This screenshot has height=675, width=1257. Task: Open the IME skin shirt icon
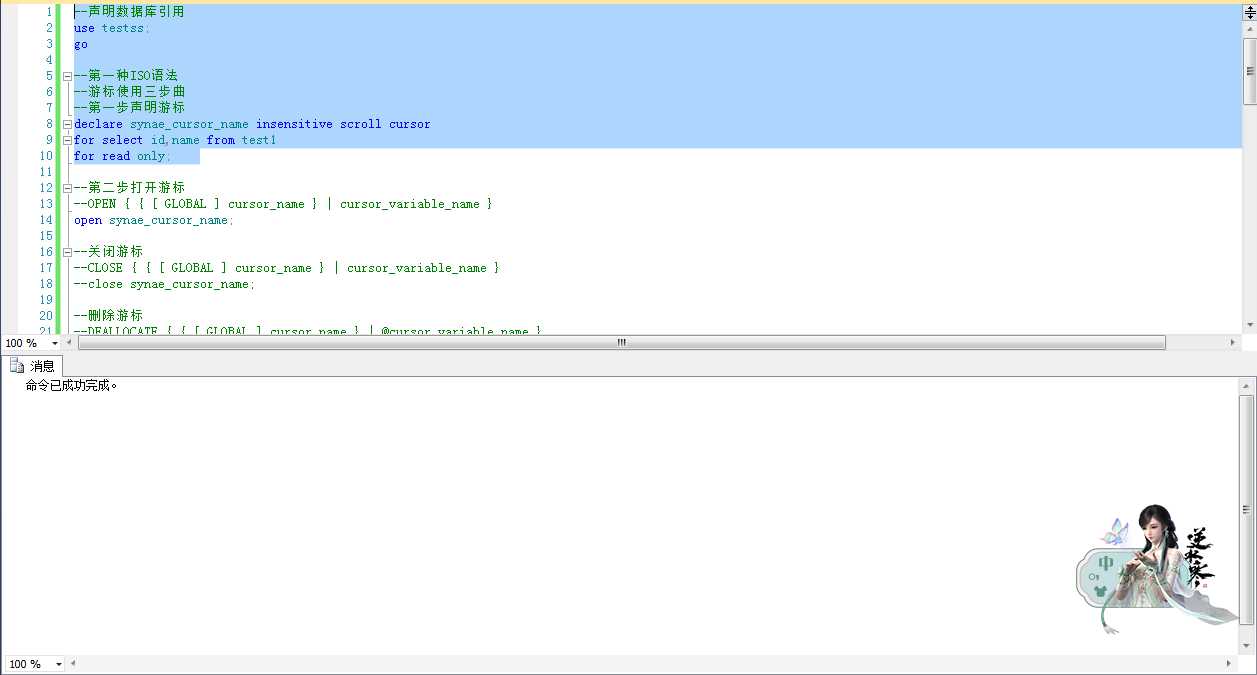click(x=1102, y=590)
